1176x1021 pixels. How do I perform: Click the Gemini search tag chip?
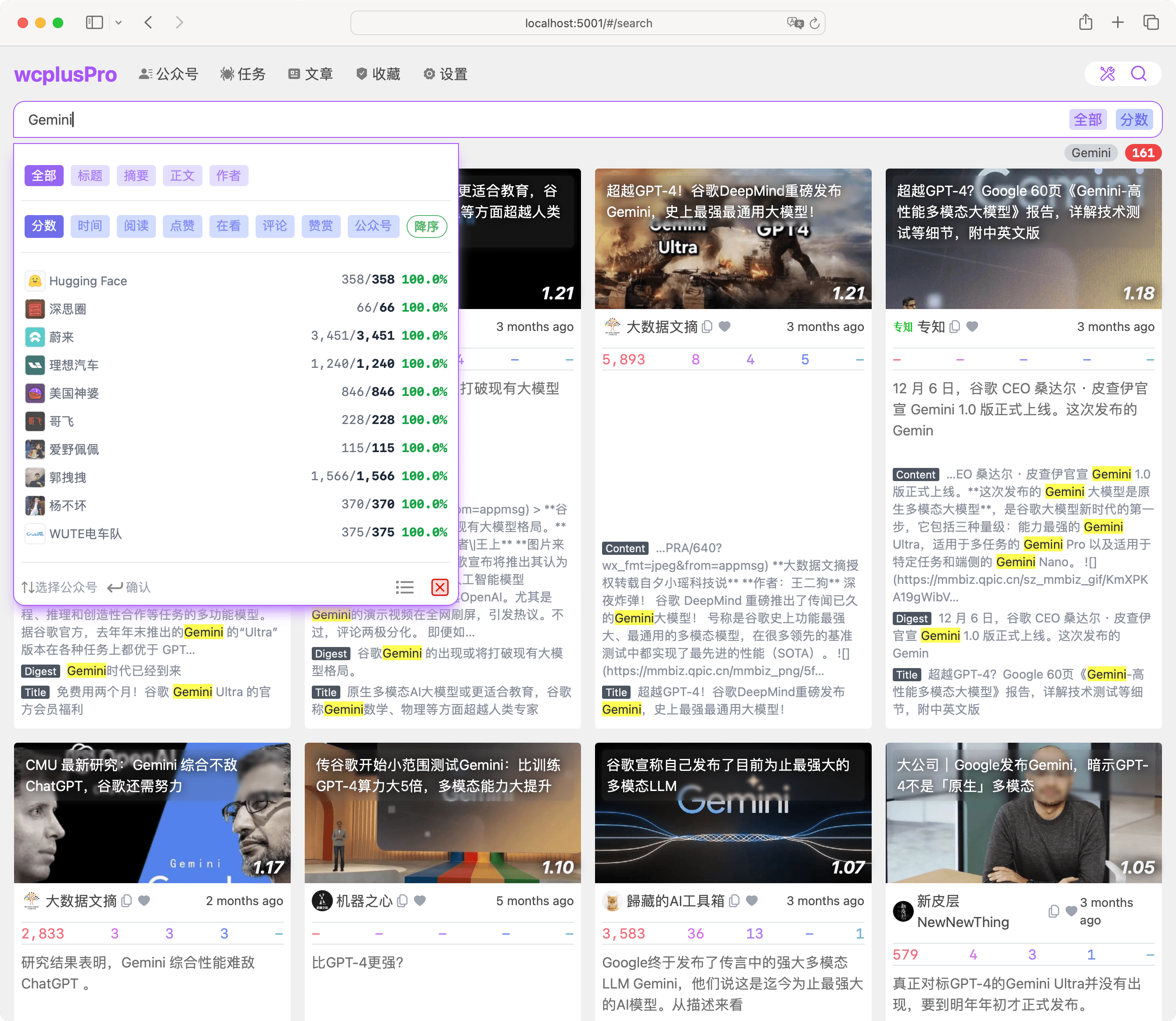[1090, 153]
